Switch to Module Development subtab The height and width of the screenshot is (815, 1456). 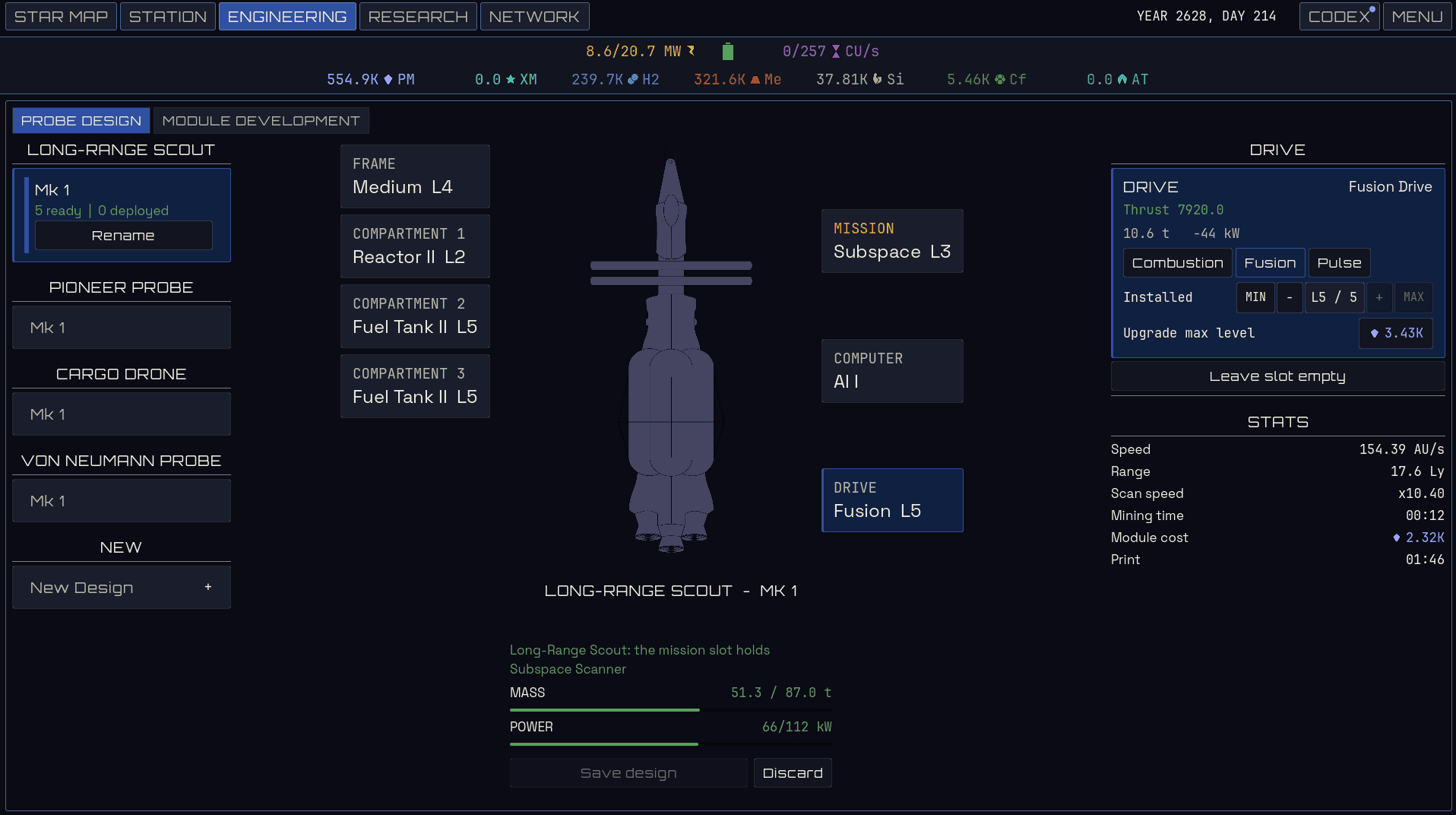click(261, 121)
